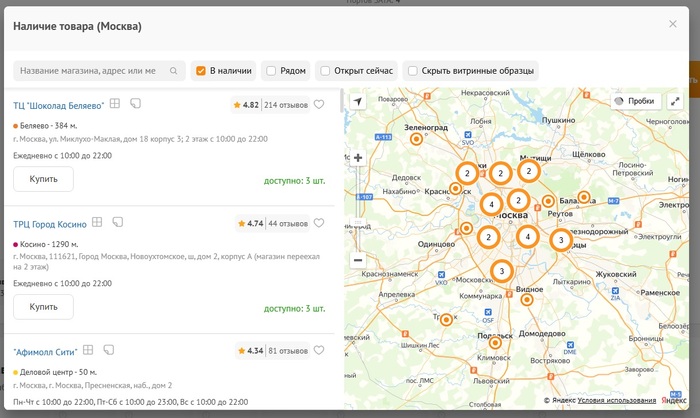Click heart icon for ТРЦ Город Косино
Screen dimensions: 700x418
319,223
